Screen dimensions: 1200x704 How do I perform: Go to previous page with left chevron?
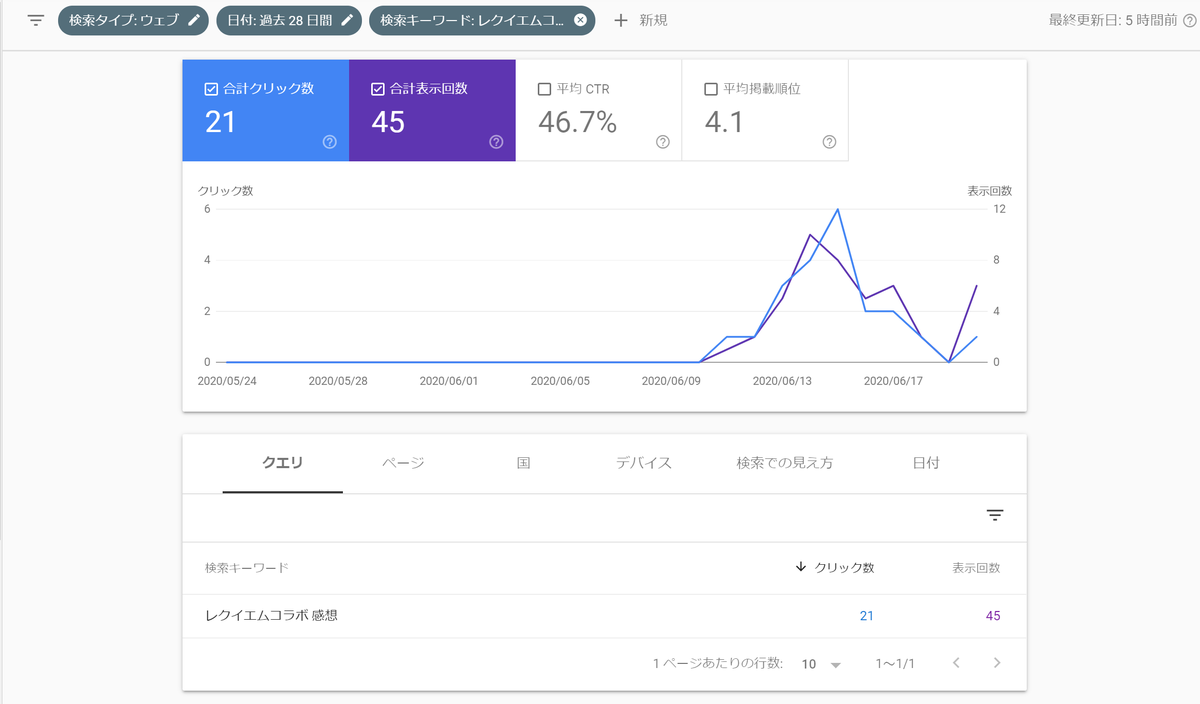957,663
